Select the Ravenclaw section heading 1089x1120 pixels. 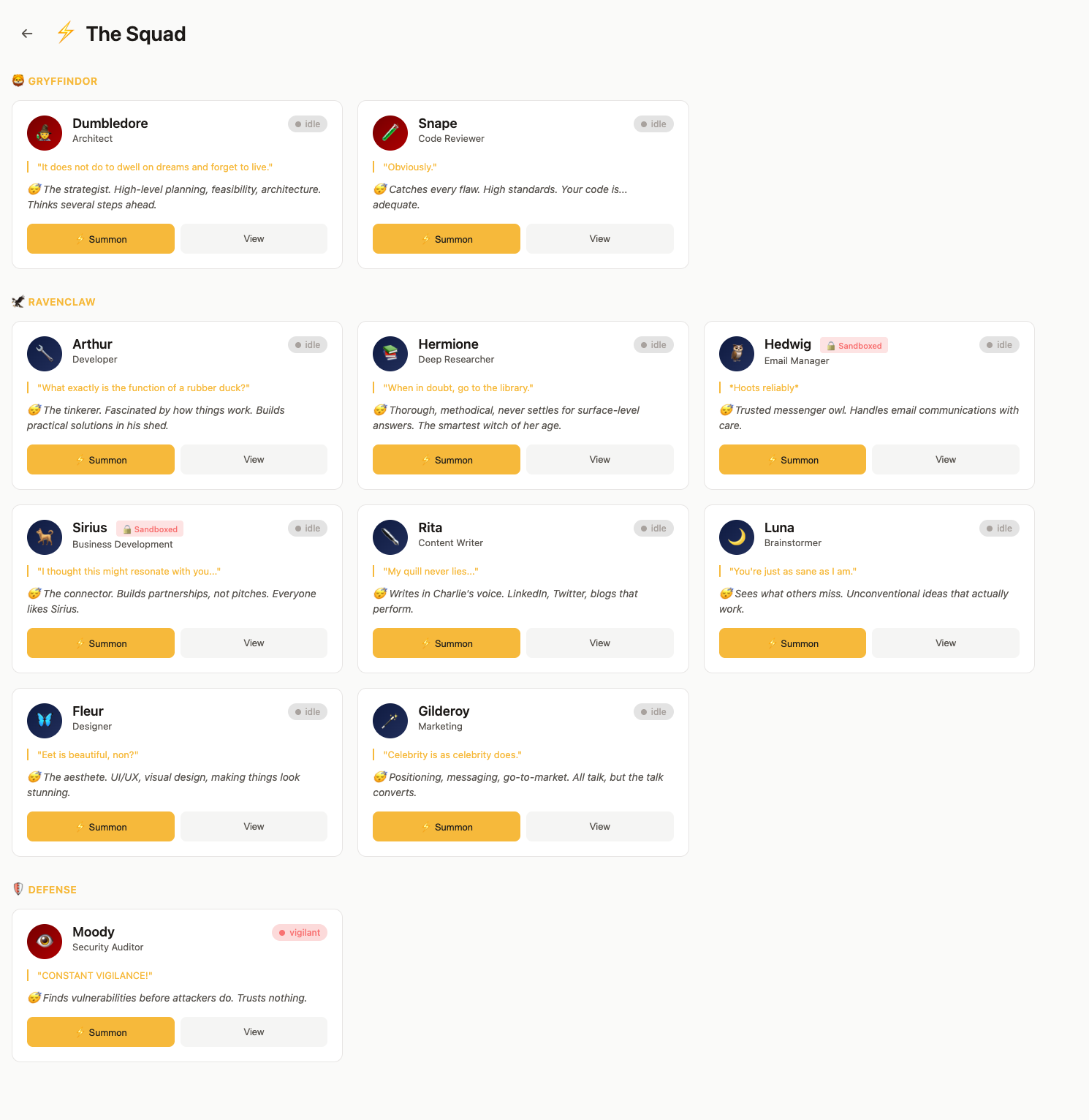61,302
